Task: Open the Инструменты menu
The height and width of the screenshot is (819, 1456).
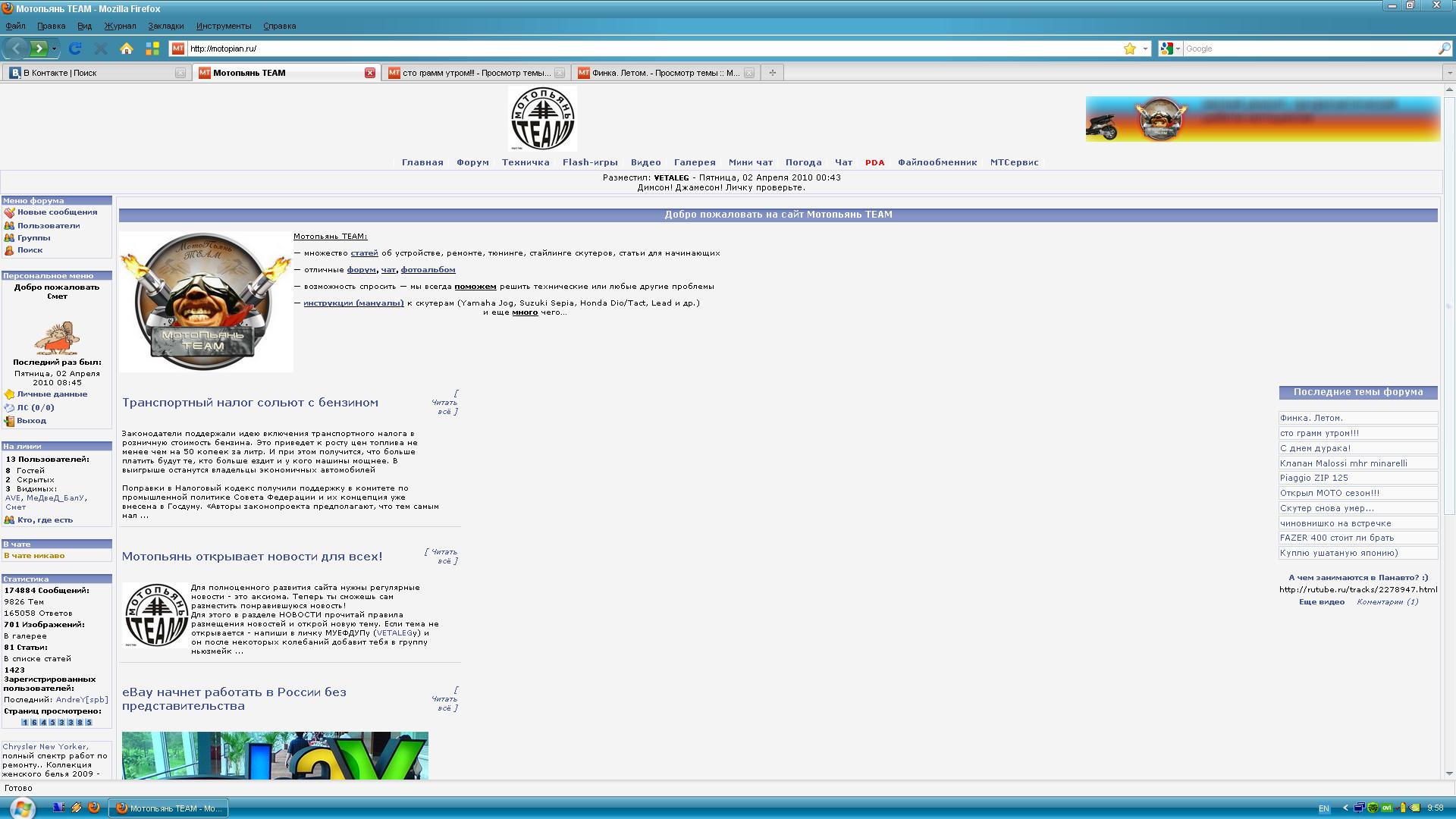Action: (224, 26)
